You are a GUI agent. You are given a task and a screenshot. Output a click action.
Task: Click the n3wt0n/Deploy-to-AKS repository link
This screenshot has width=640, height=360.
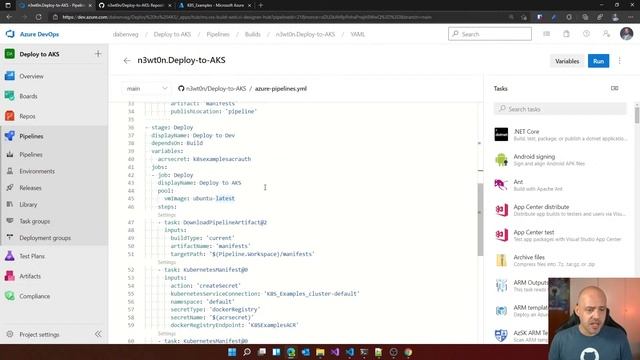tap(216, 89)
